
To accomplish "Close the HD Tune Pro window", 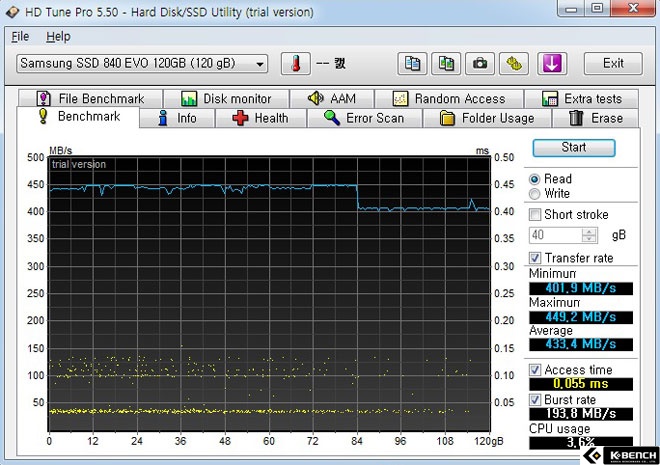I will tap(633, 8).
